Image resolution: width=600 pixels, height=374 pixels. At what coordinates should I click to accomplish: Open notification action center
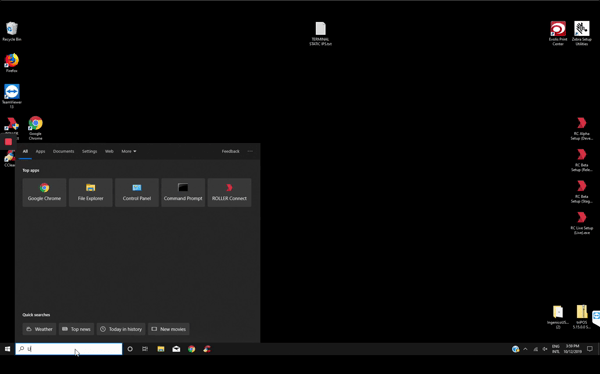coord(590,349)
